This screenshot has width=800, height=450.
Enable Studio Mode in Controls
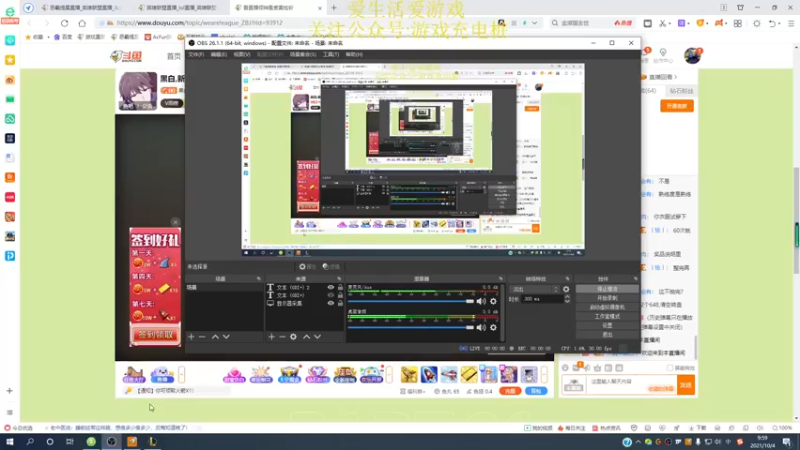(x=607, y=316)
